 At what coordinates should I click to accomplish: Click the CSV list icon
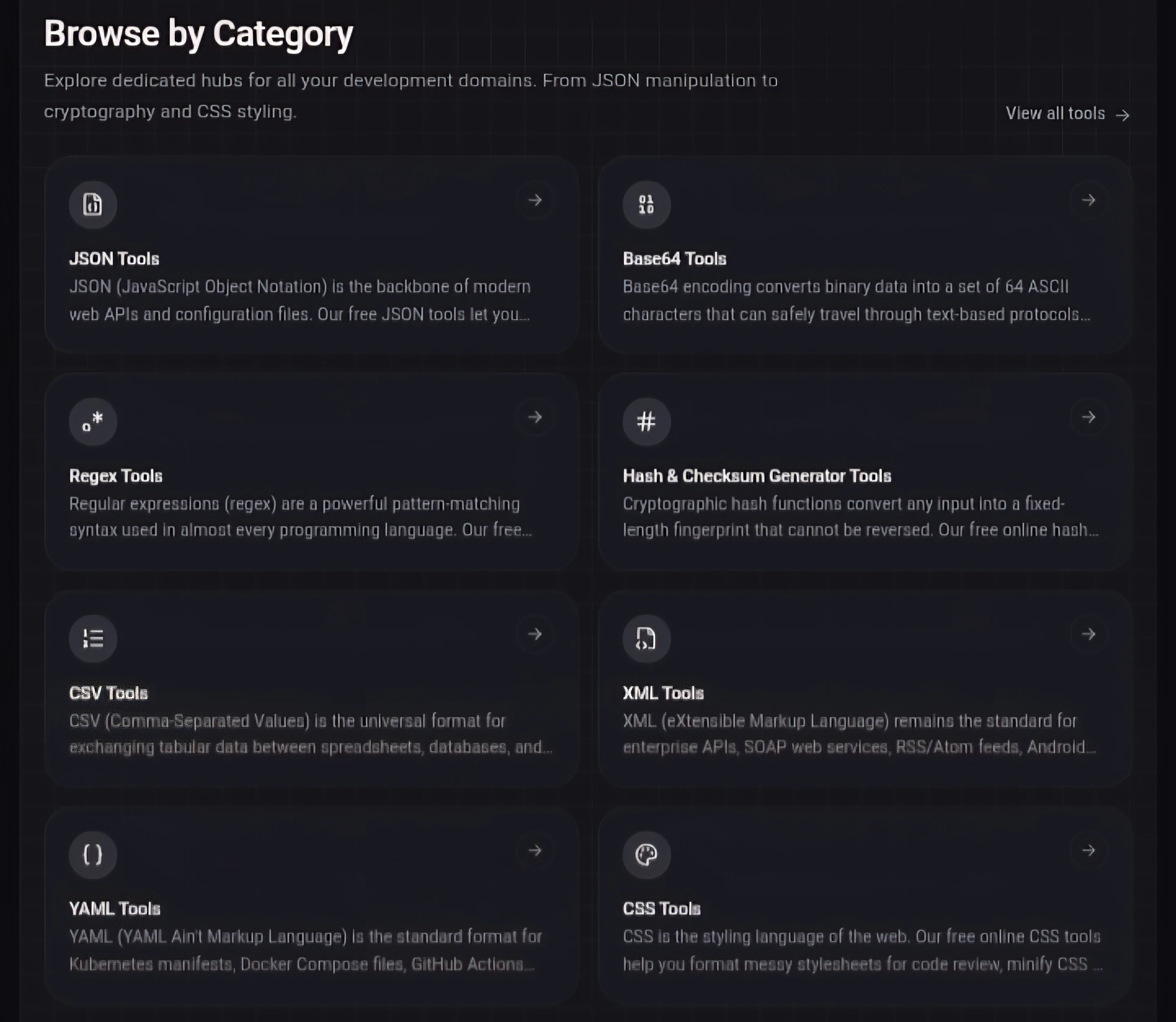pos(93,639)
